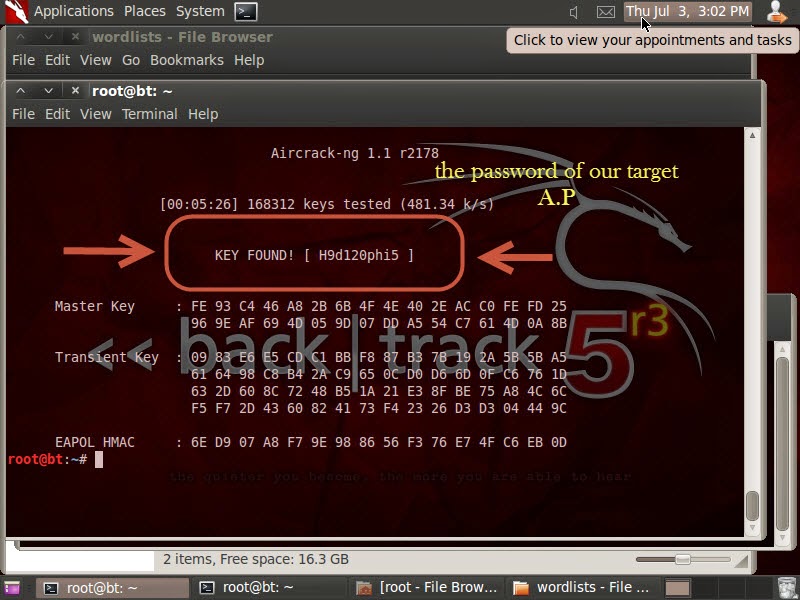The height and width of the screenshot is (600, 800).
Task: Click the EAPOL HMAC label
Action: pyautogui.click(x=94, y=442)
